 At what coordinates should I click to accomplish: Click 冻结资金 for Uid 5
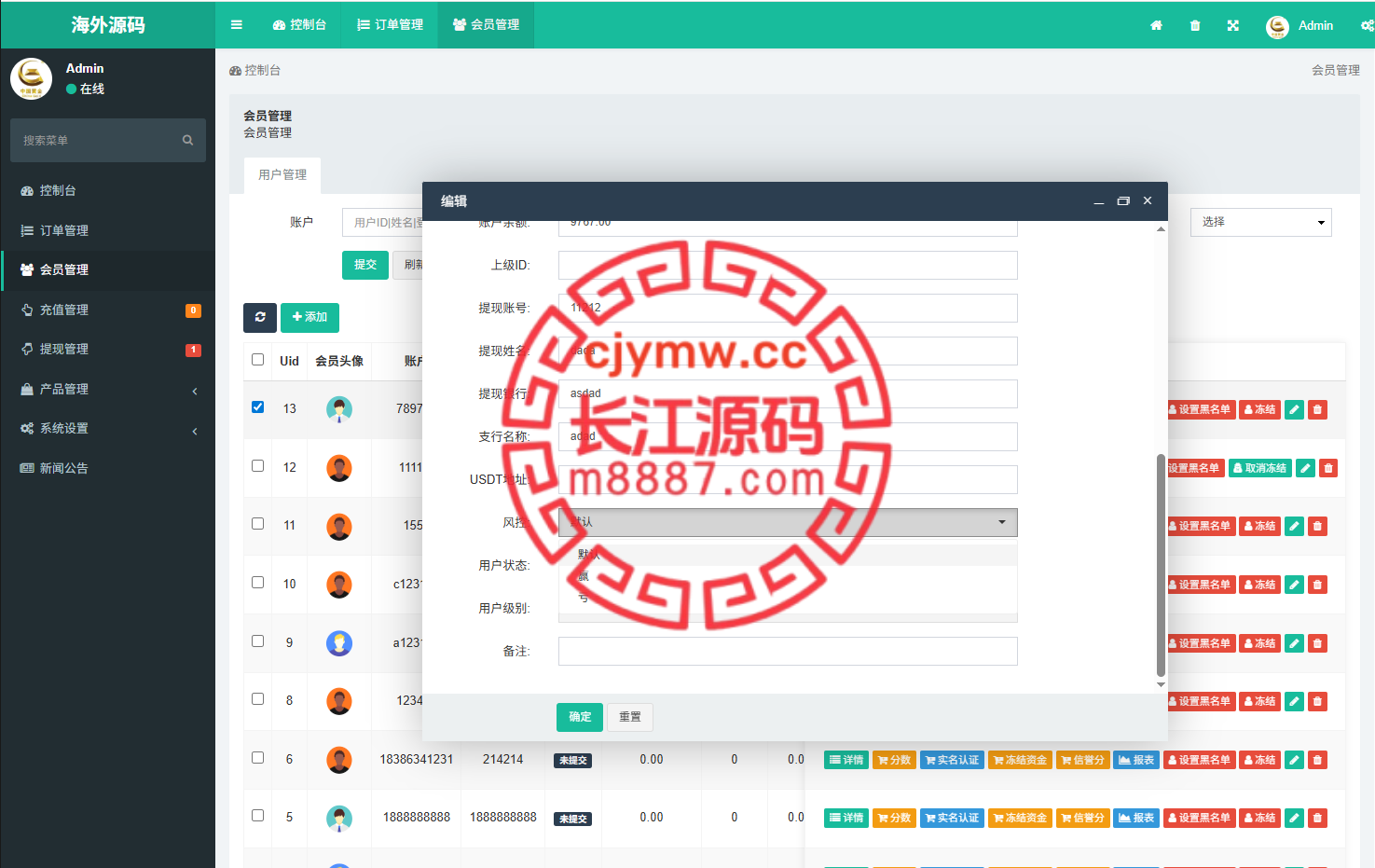[1021, 818]
